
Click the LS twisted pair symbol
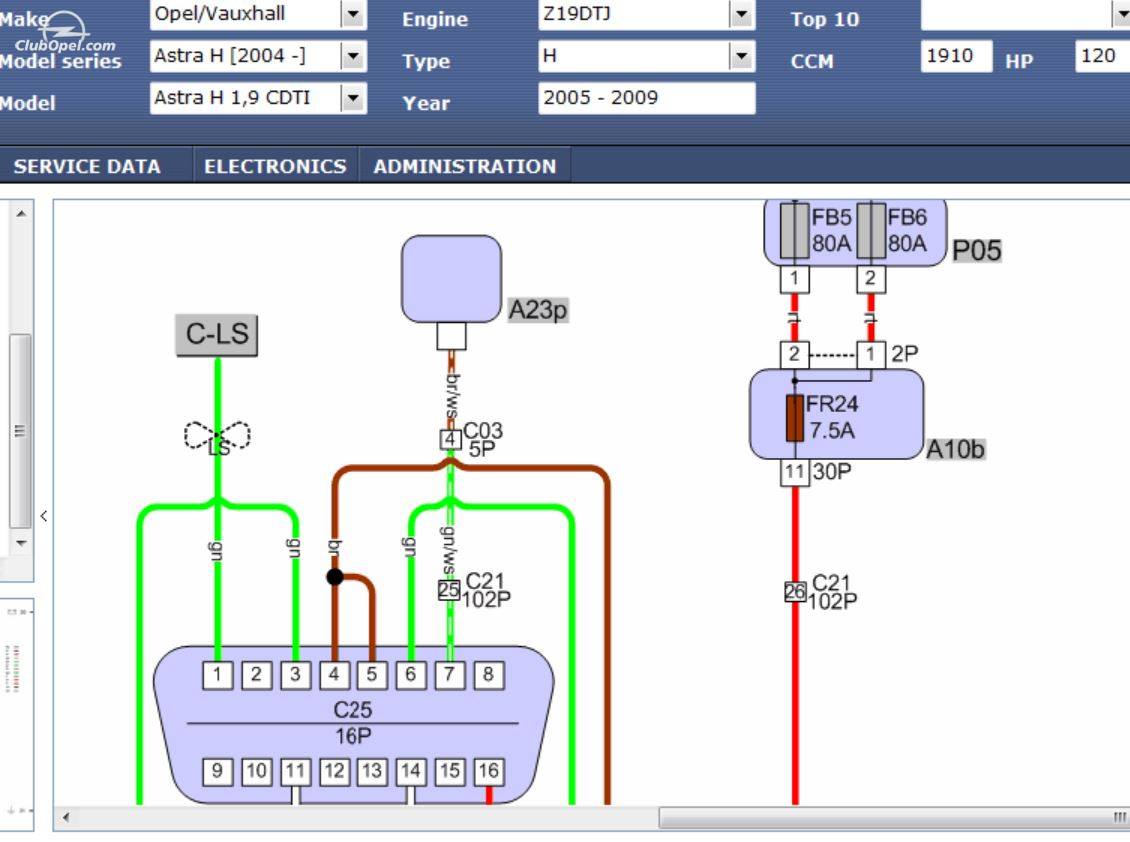(x=218, y=437)
